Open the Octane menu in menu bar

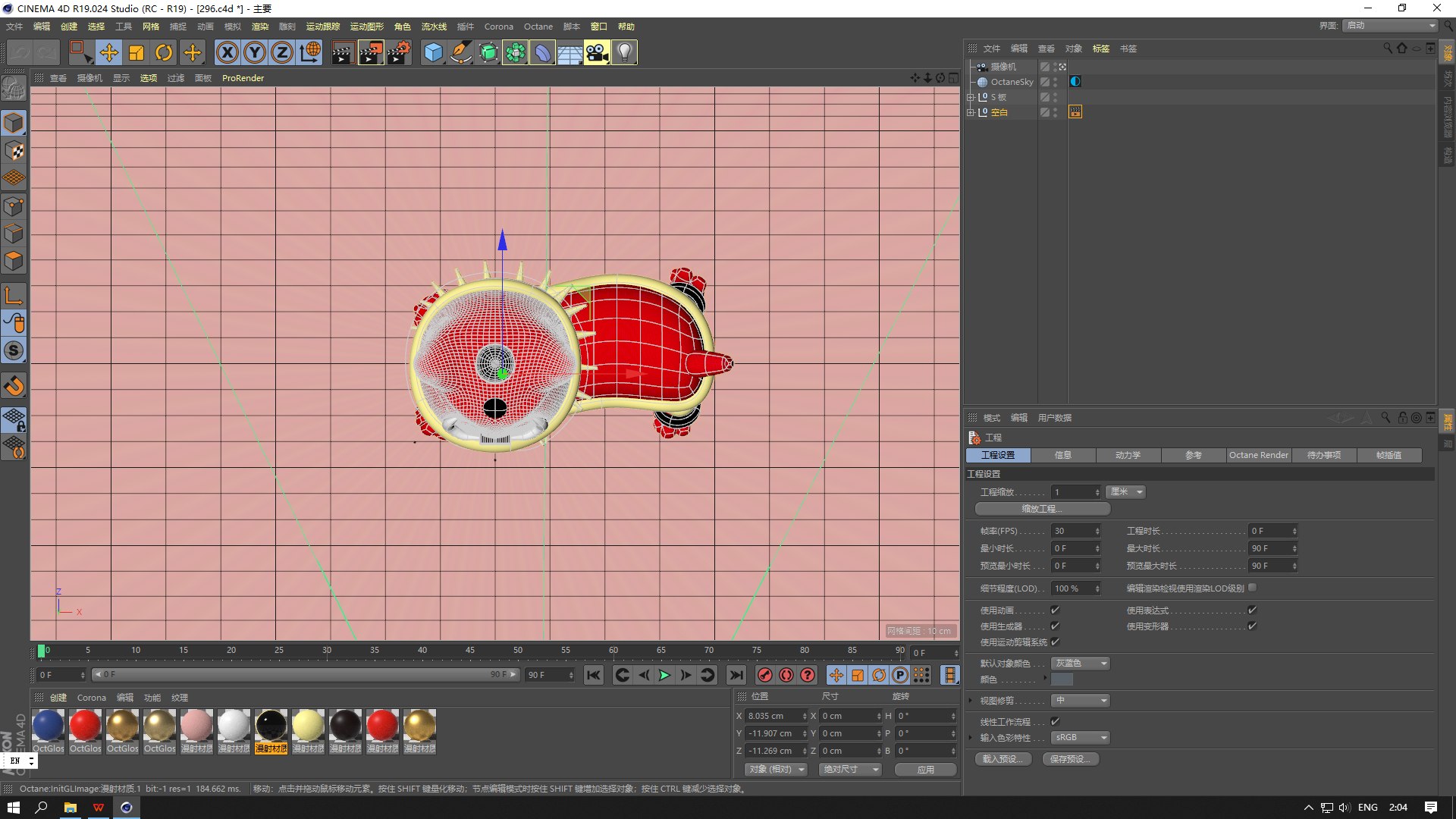point(538,27)
